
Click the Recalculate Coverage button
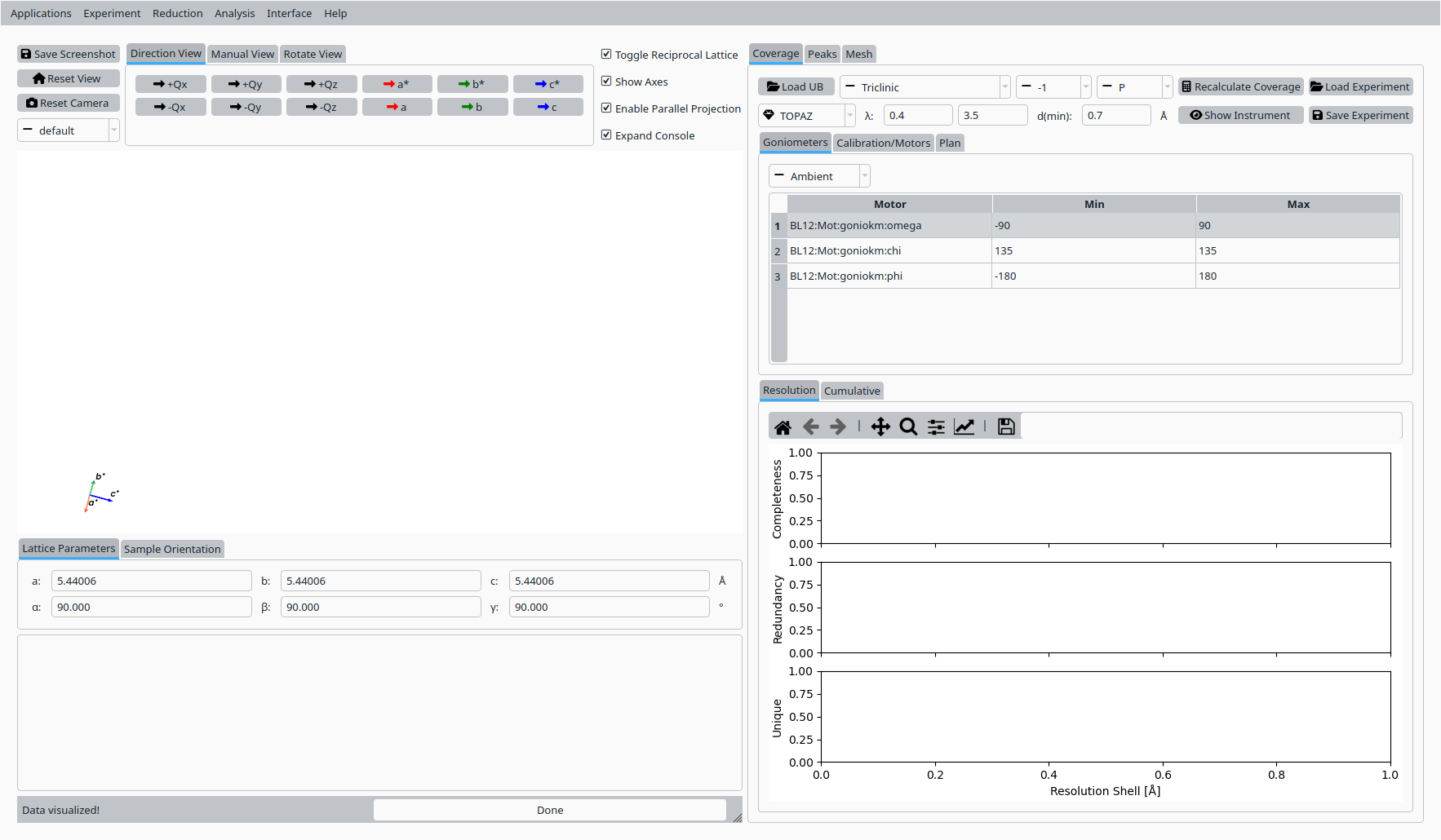(x=1240, y=87)
